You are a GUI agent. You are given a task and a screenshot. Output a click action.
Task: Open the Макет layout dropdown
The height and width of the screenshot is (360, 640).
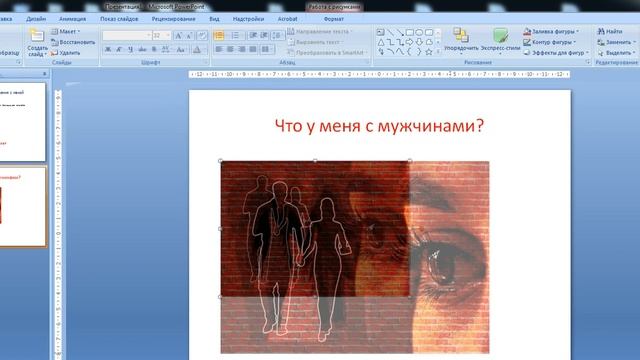pyautogui.click(x=65, y=31)
